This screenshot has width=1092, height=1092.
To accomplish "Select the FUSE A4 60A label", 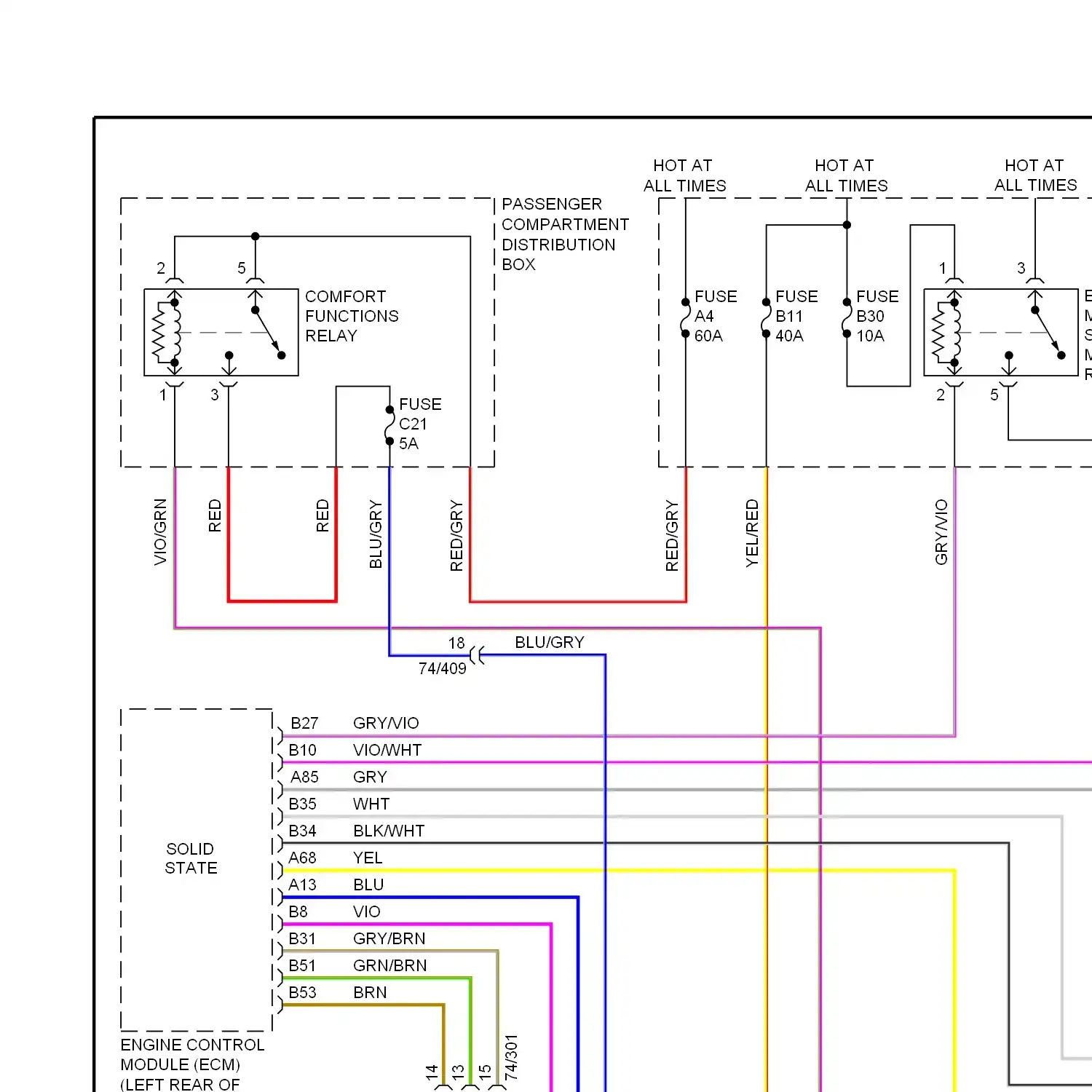I will click(716, 316).
